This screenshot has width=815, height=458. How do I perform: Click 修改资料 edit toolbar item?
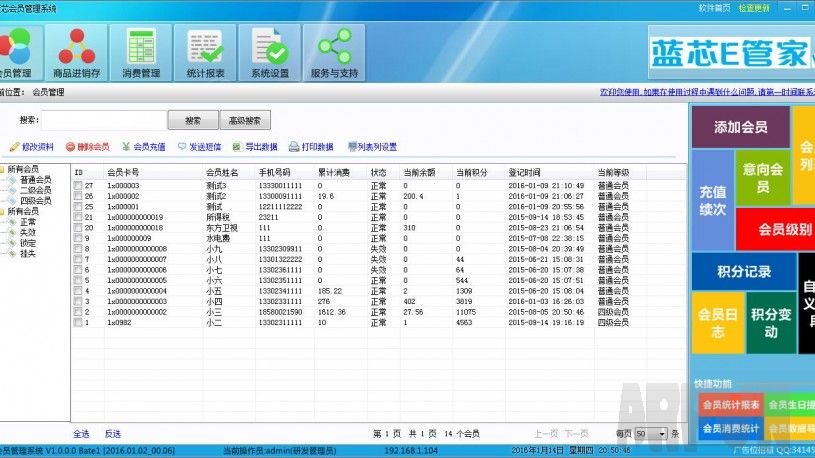coord(32,146)
